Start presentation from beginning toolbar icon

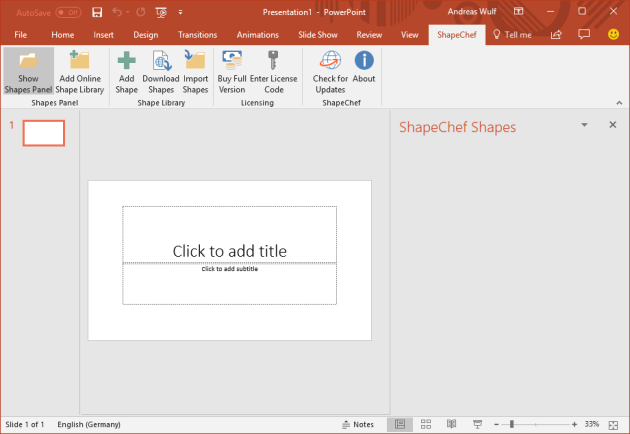pos(161,12)
